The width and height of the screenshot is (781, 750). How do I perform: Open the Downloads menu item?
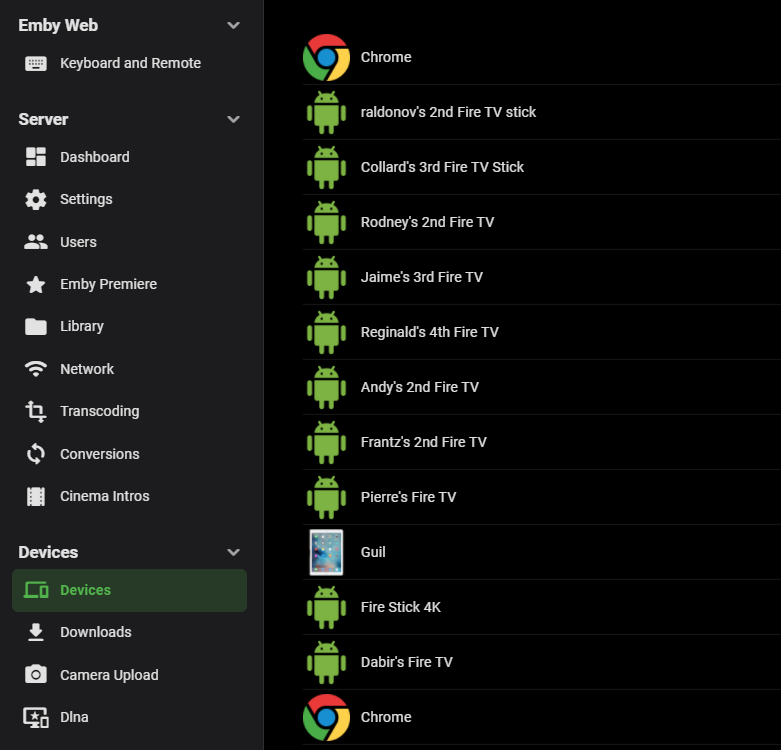point(95,632)
